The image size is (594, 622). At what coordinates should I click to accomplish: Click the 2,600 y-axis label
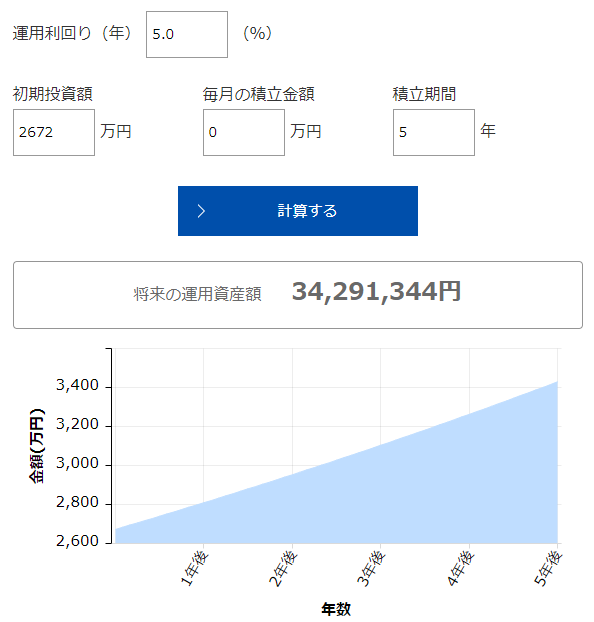click(x=77, y=541)
